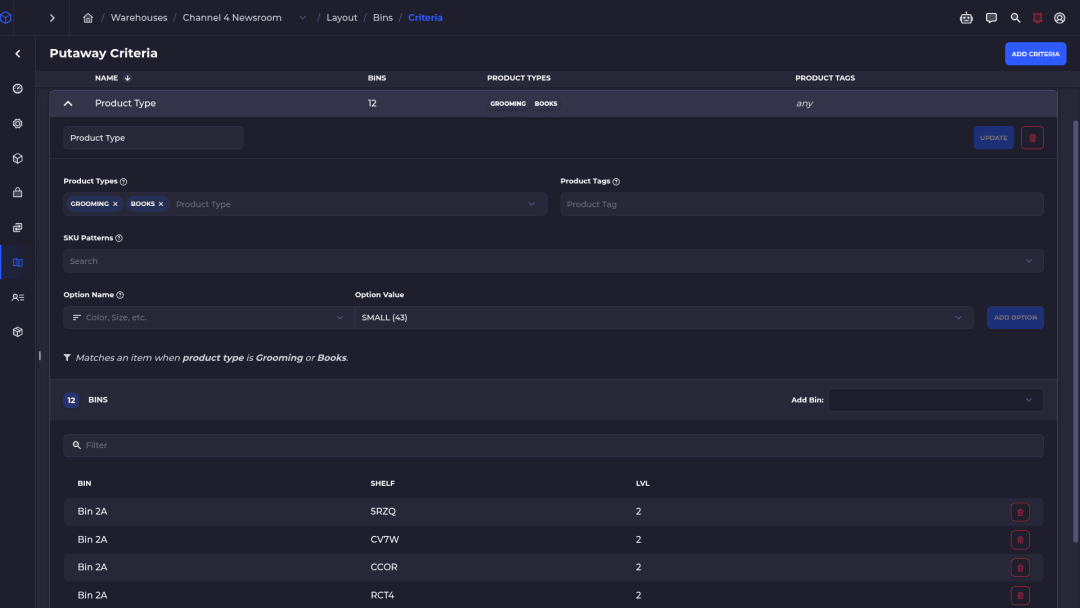Screen dimensions: 1080x608
Task: Remove the Bin 2A 5RZQ row
Action: tap(1020, 512)
